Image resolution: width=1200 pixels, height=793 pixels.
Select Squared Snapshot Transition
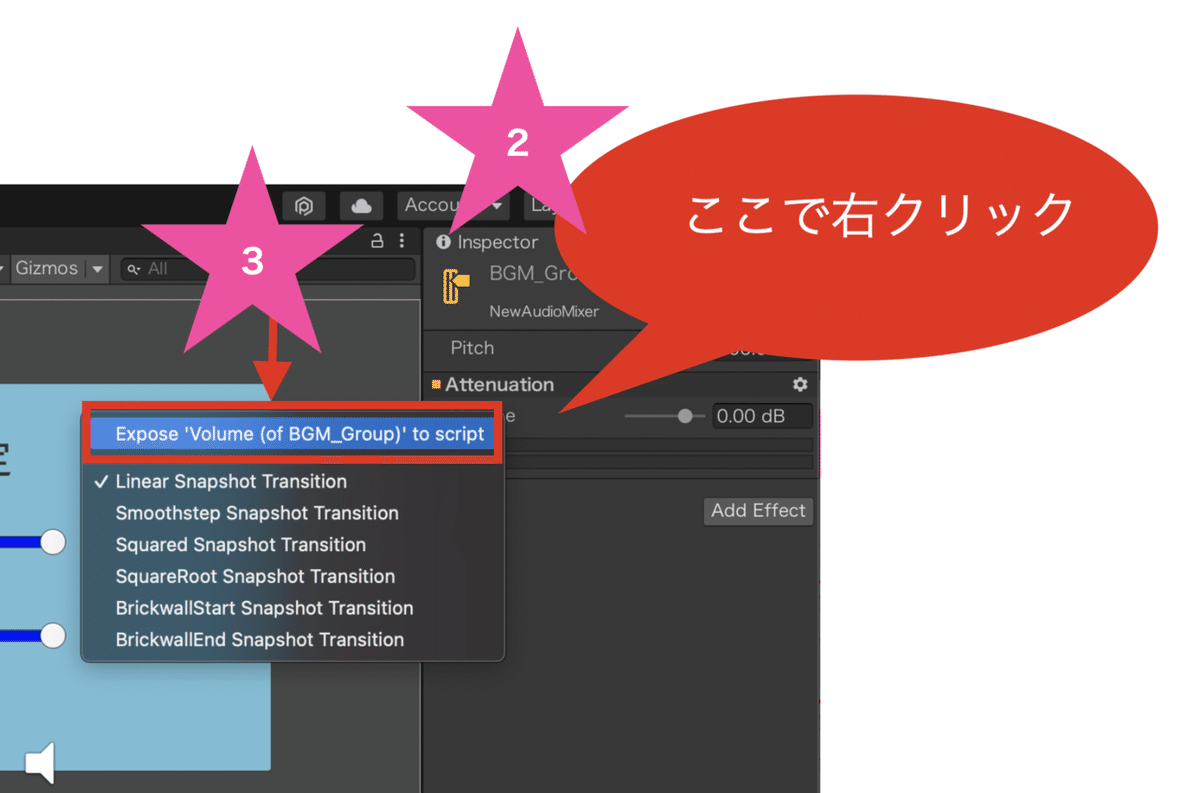pos(292,545)
